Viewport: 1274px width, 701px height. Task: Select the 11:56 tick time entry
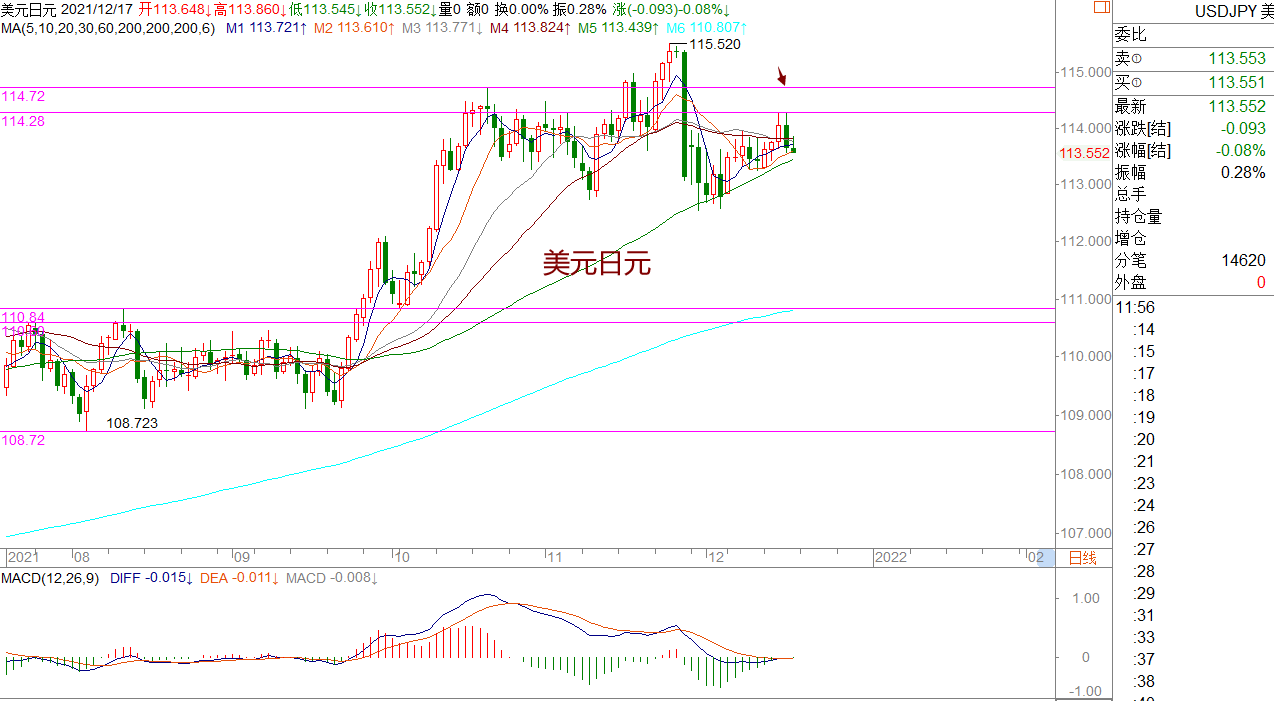point(1135,308)
